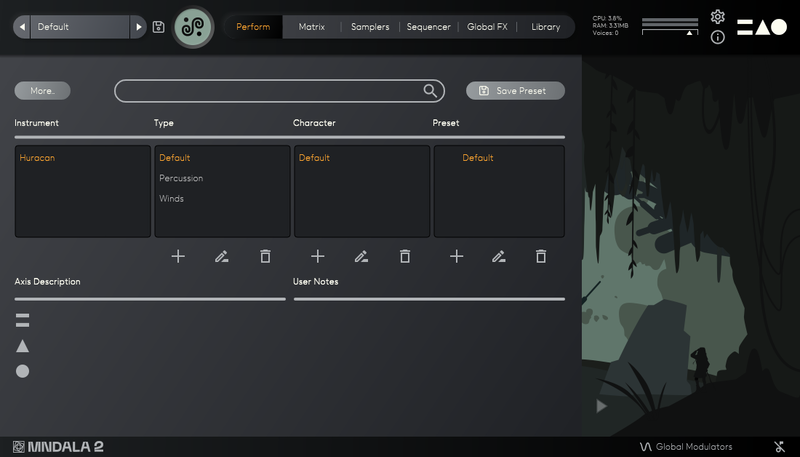Open settings with the gear icon

717,17
